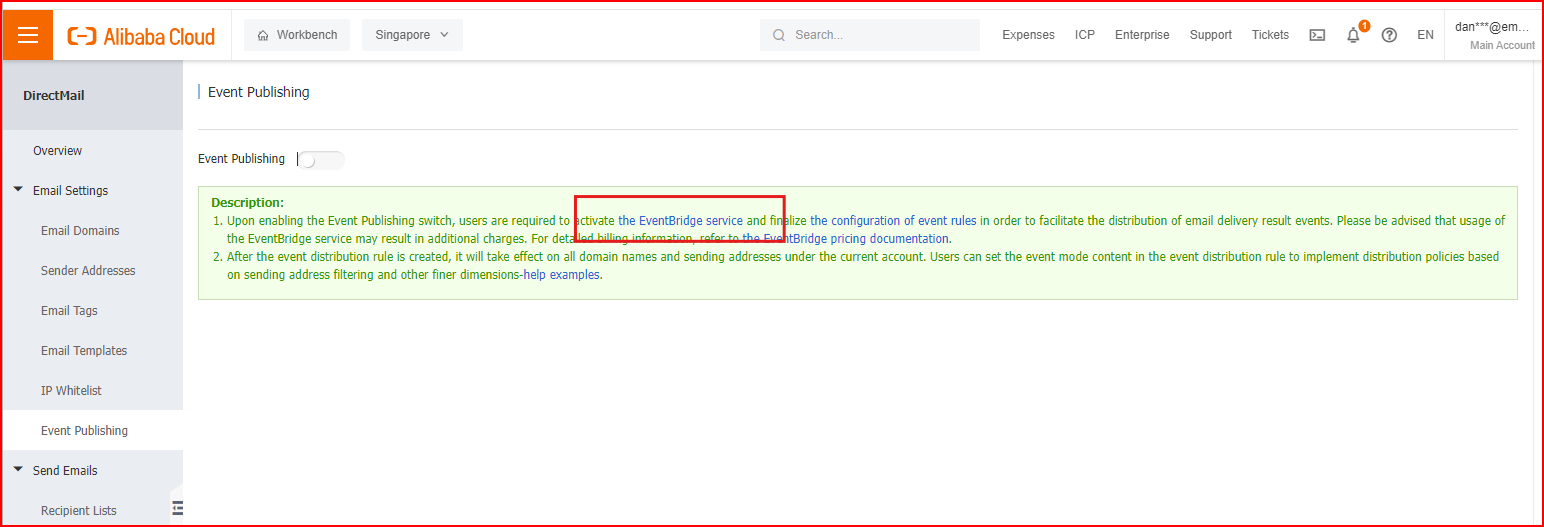This screenshot has width=1544, height=527.
Task: Toggle the Event Publishing switch
Action: [x=321, y=160]
